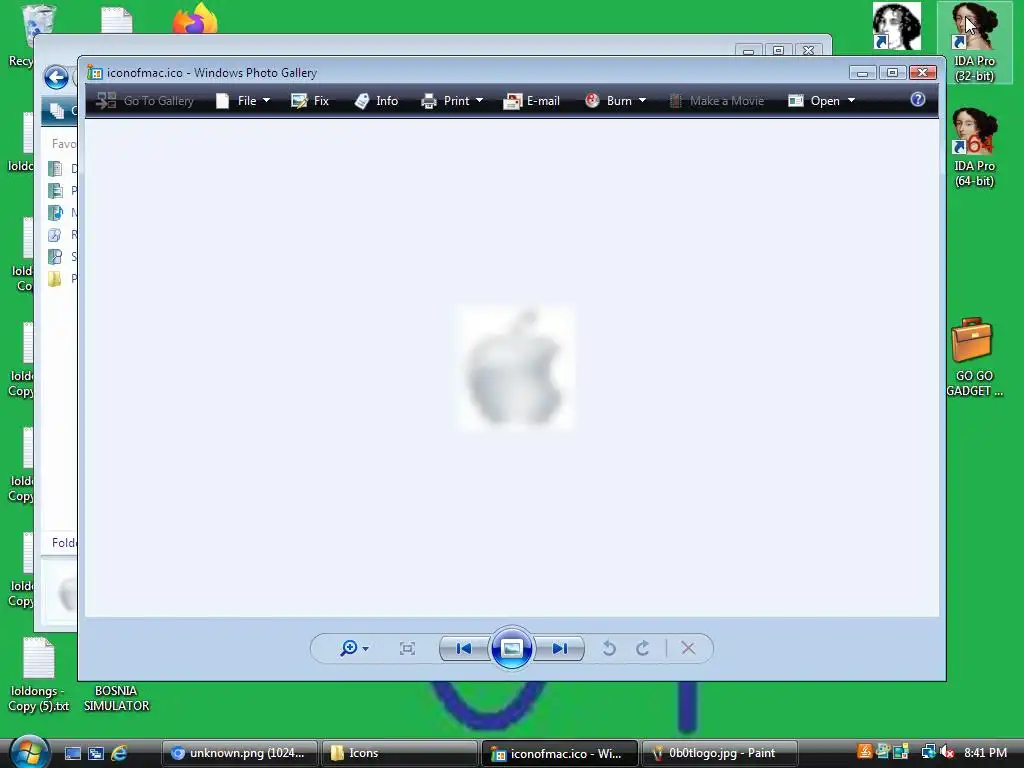
Task: Open the Open dropdown menu
Action: (x=822, y=101)
